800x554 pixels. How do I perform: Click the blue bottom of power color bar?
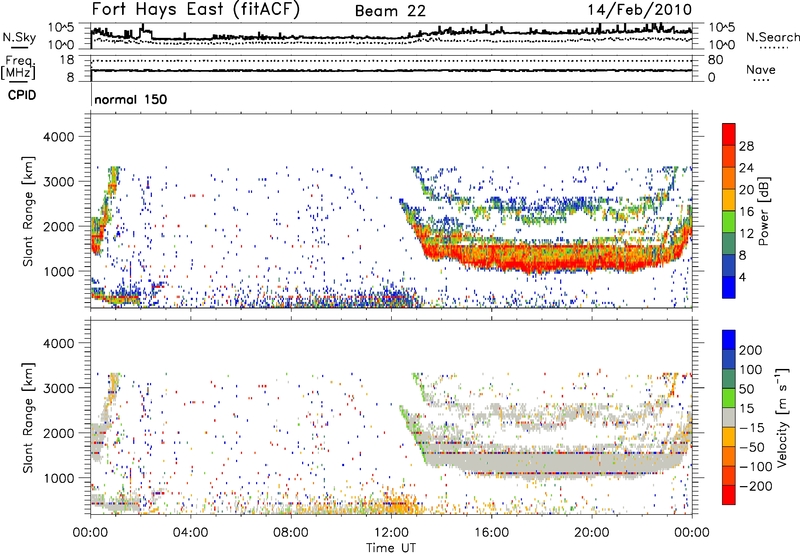[729, 289]
